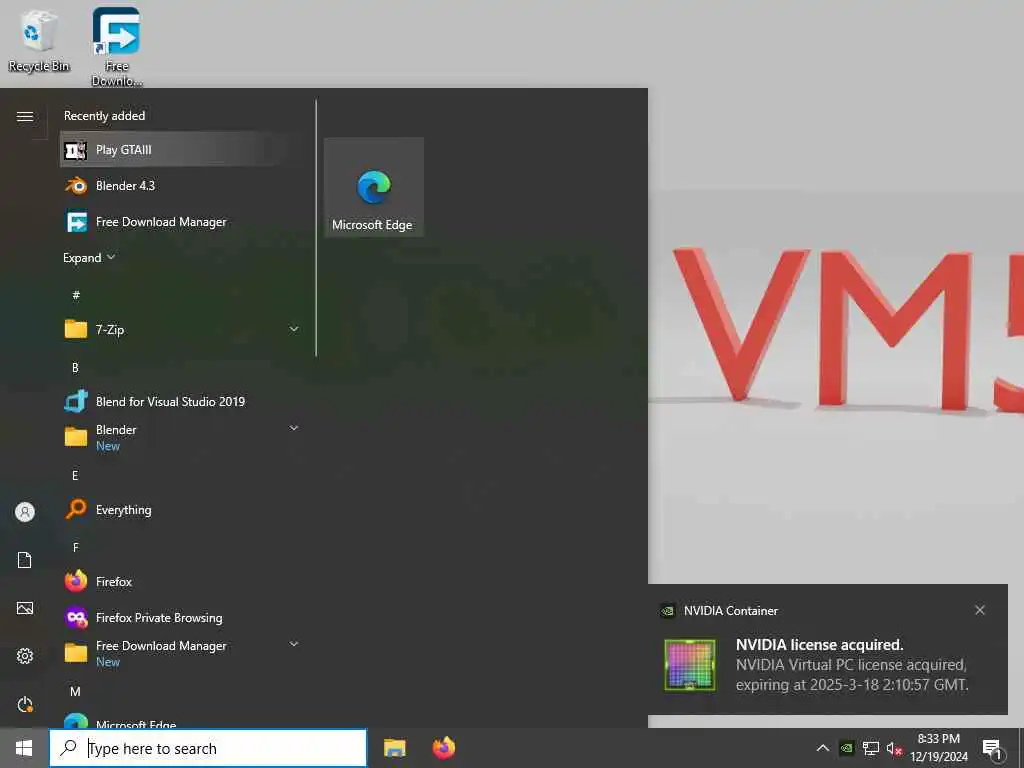The height and width of the screenshot is (768, 1024).
Task: Click the muted volume tray icon
Action: click(894, 748)
